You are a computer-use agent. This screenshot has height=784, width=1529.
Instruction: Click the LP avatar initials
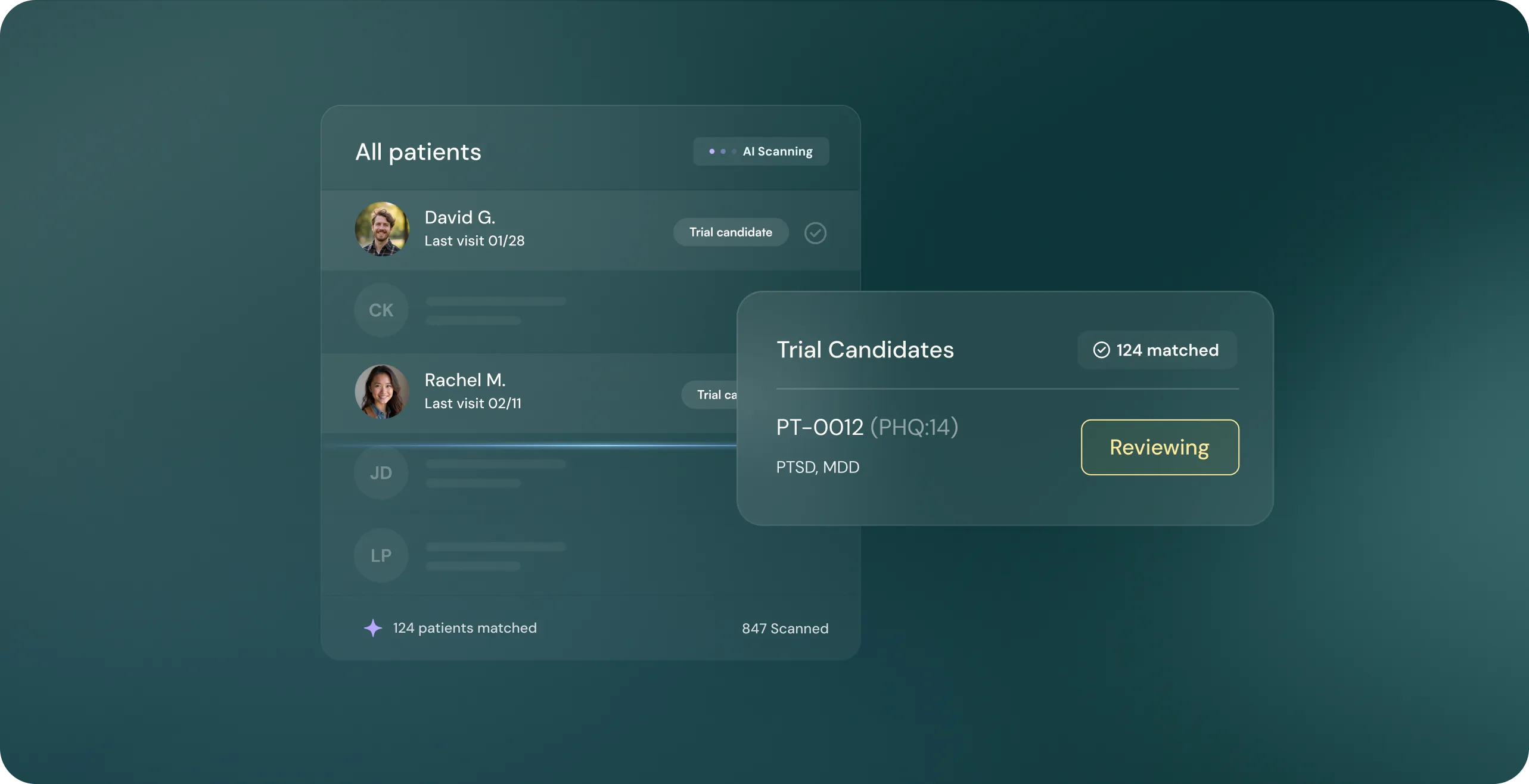(380, 555)
